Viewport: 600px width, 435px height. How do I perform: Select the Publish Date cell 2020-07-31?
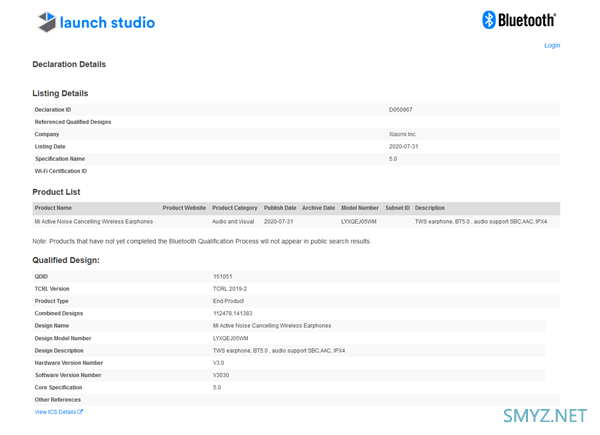coord(278,222)
